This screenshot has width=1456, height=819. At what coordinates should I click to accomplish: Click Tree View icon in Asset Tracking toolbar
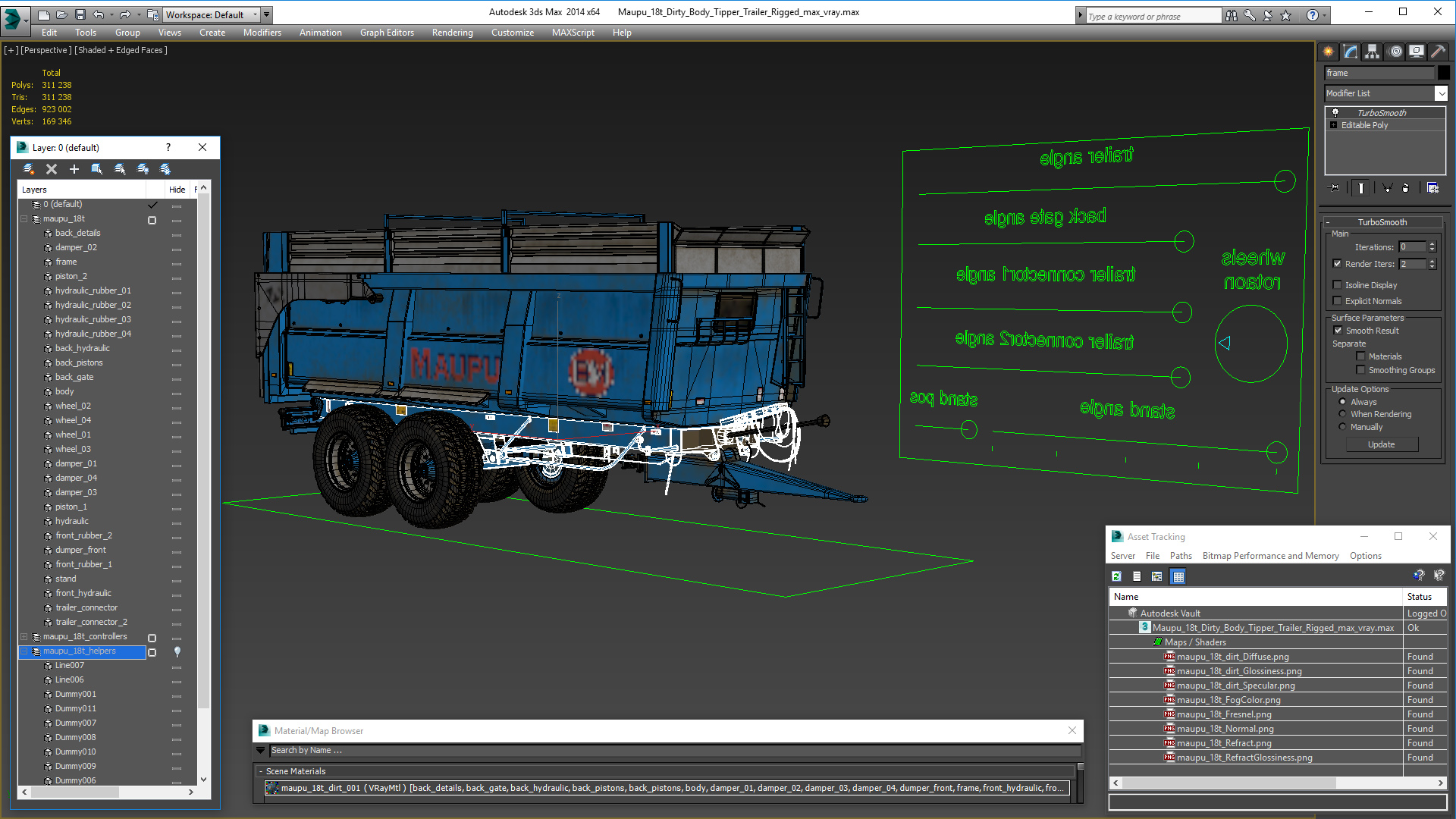[1157, 576]
